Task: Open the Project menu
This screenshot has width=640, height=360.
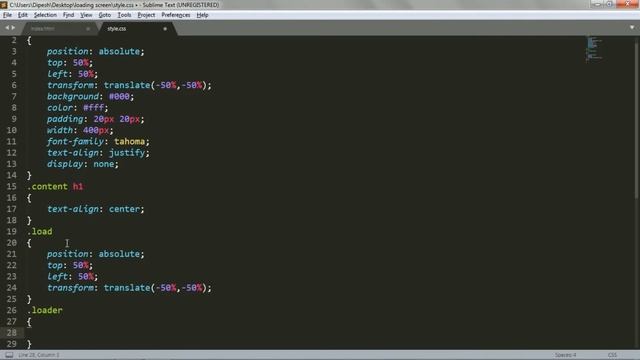Action: point(146,15)
